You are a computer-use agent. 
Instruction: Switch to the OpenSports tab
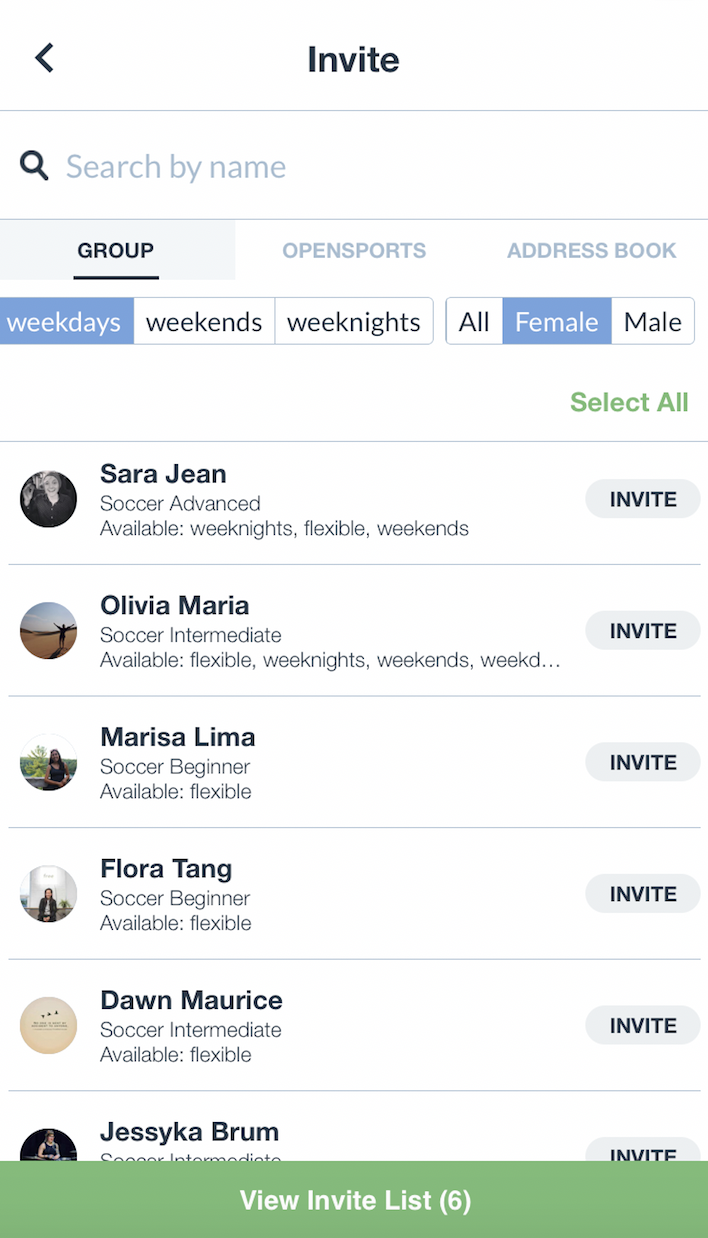point(354,251)
